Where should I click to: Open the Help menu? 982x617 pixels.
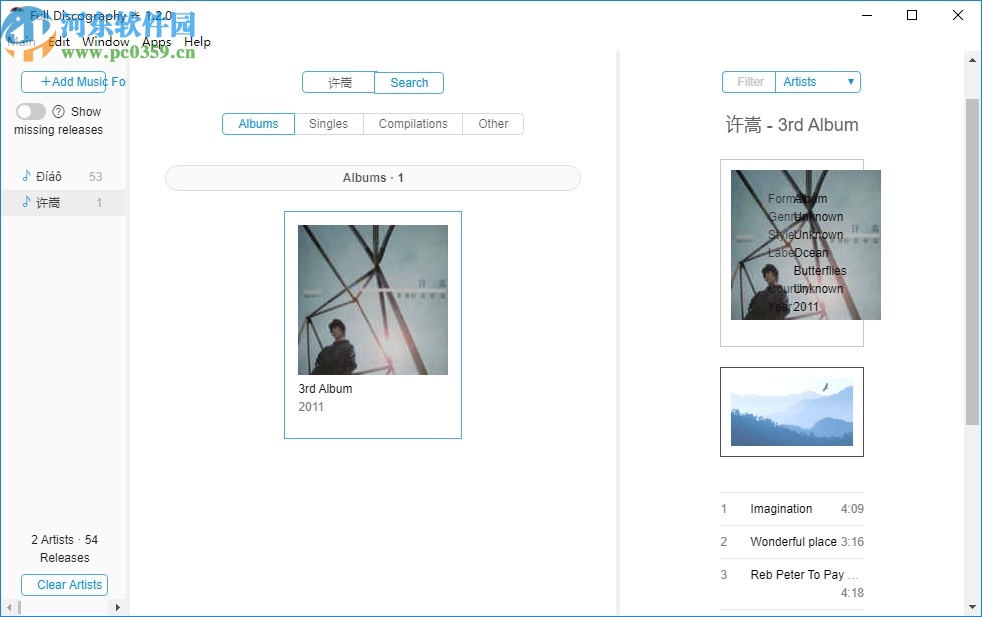point(197,41)
